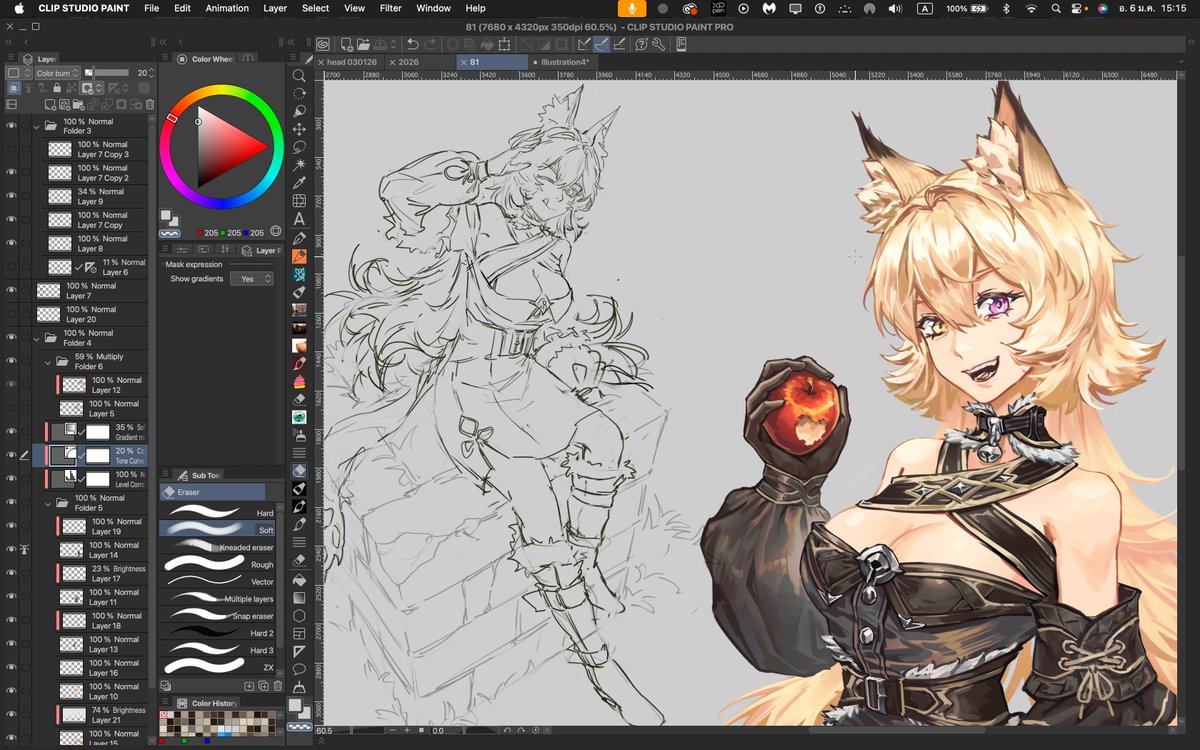Hide Folder 4 using eye icon
The height and width of the screenshot is (750, 1200).
11,337
